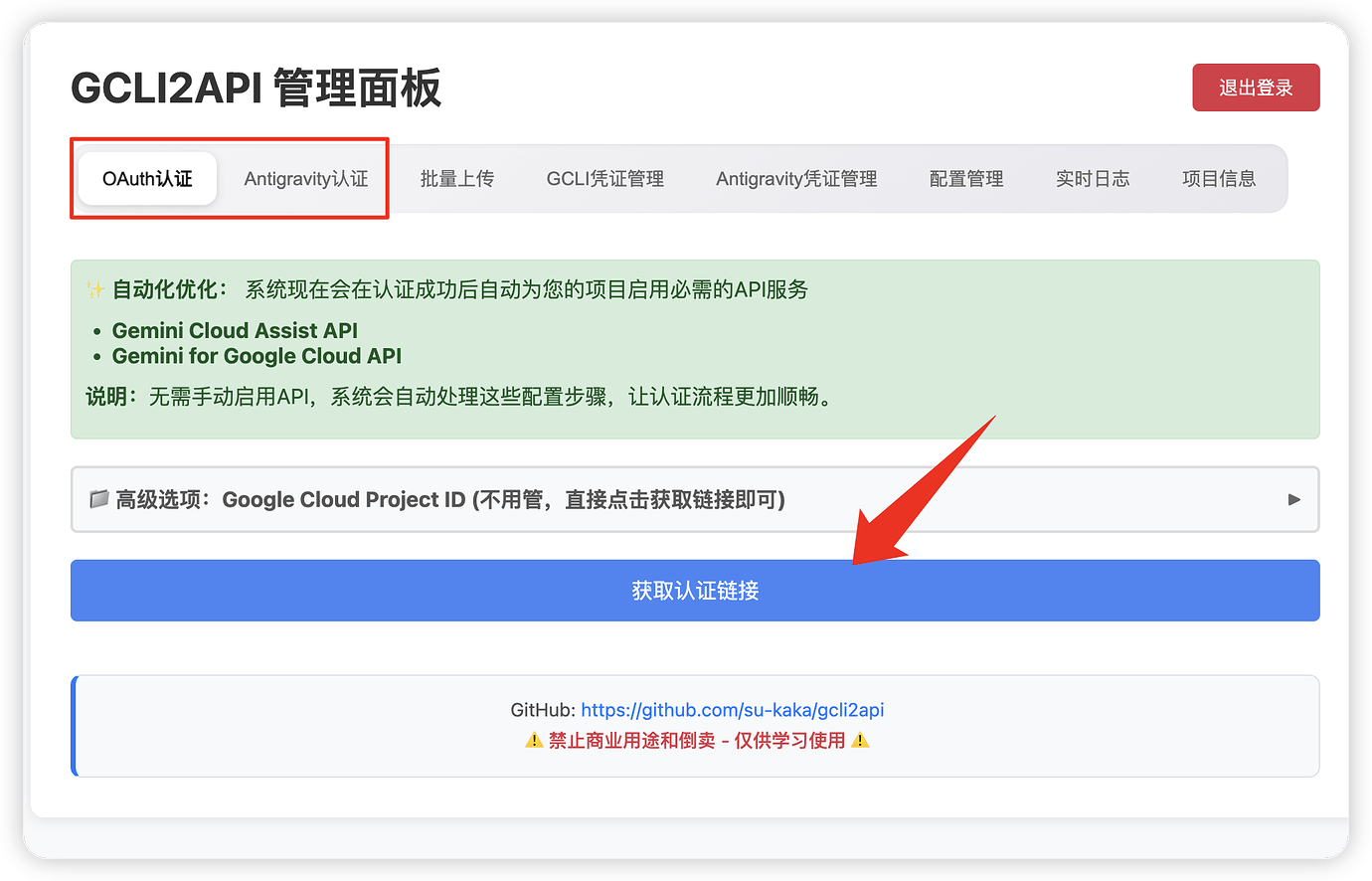The width and height of the screenshot is (1372, 881).
Task: Click the folder icon beside 高级选项
Action: coord(98,499)
